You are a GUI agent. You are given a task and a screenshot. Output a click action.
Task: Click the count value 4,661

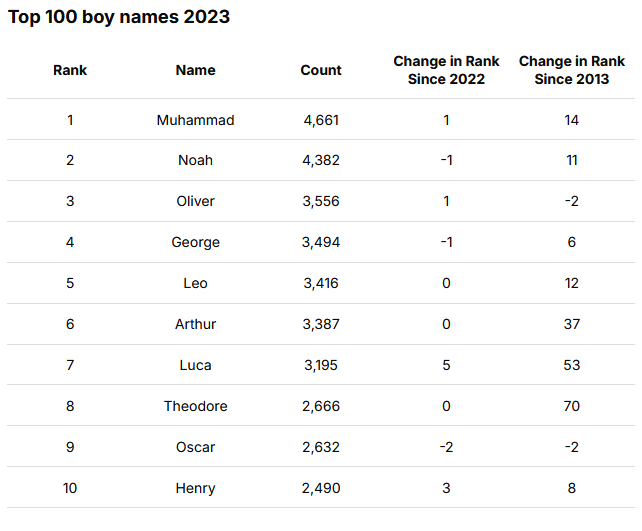point(321,120)
